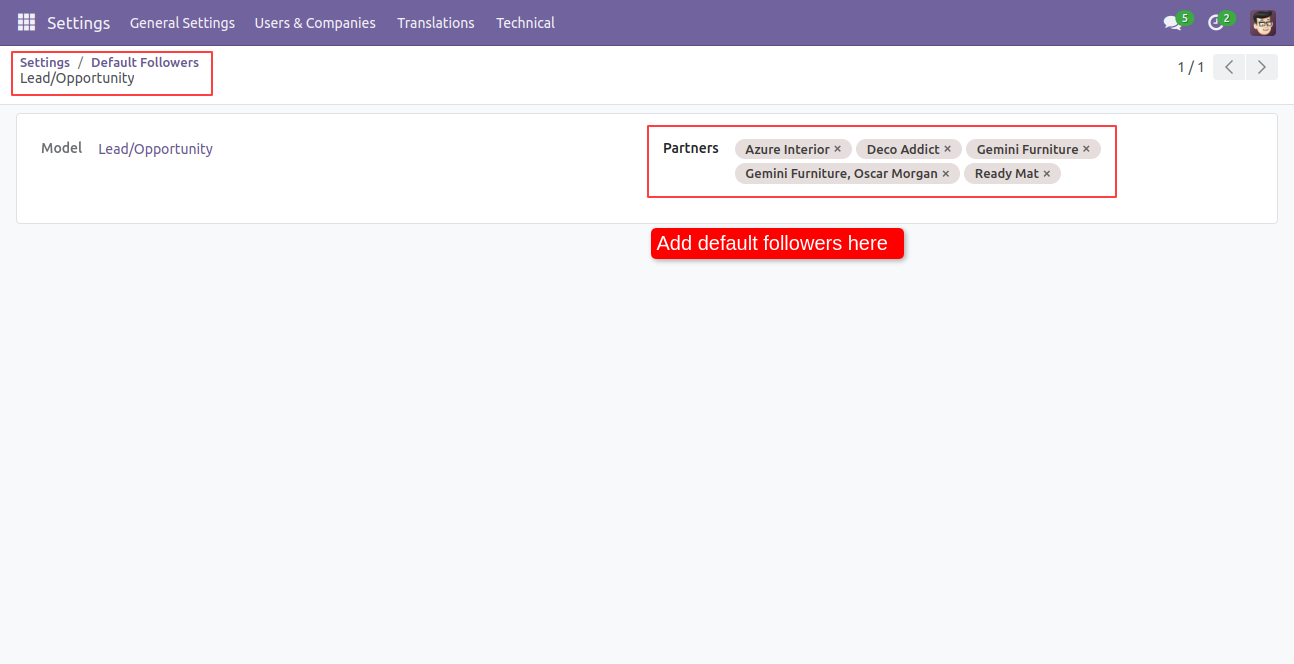This screenshot has height=664, width=1294.
Task: Open the General Settings menu
Action: coord(182,22)
